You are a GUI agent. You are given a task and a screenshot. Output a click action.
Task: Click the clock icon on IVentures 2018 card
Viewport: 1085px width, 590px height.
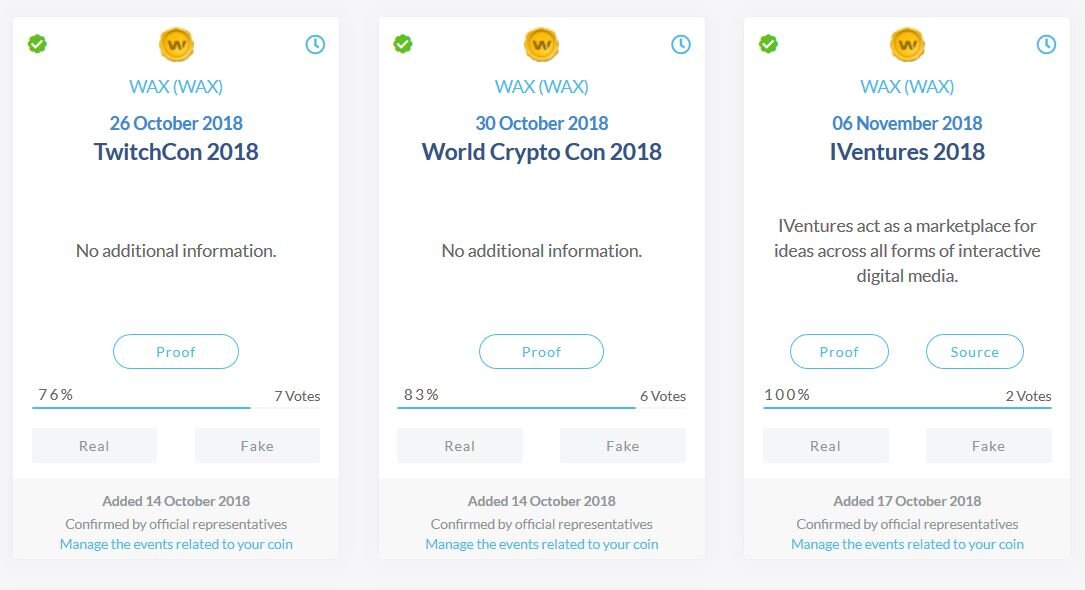[x=1046, y=44]
